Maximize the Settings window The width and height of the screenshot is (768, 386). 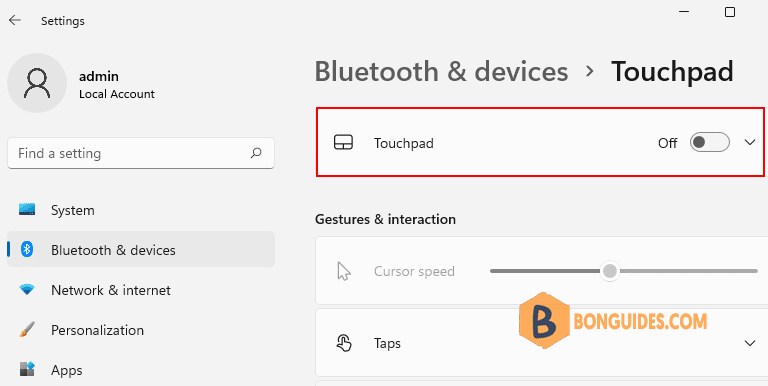[x=730, y=12]
